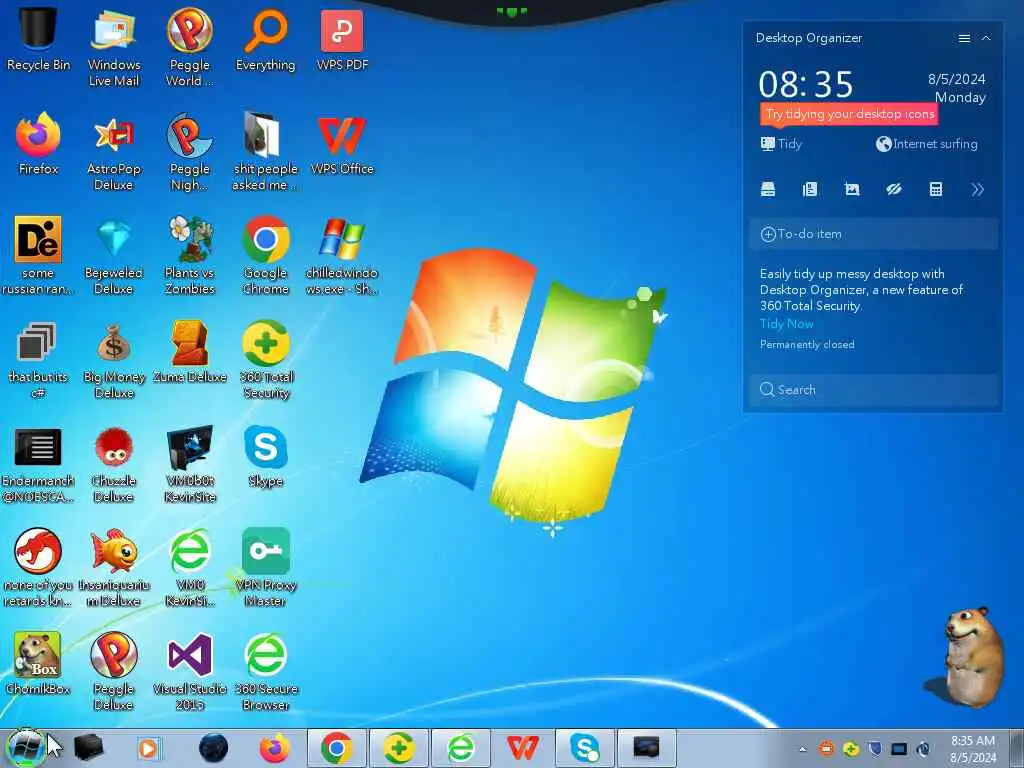Select the Chuzzle Deluxe desktop icon
Viewport: 1024px width, 768px height.
pos(114,464)
